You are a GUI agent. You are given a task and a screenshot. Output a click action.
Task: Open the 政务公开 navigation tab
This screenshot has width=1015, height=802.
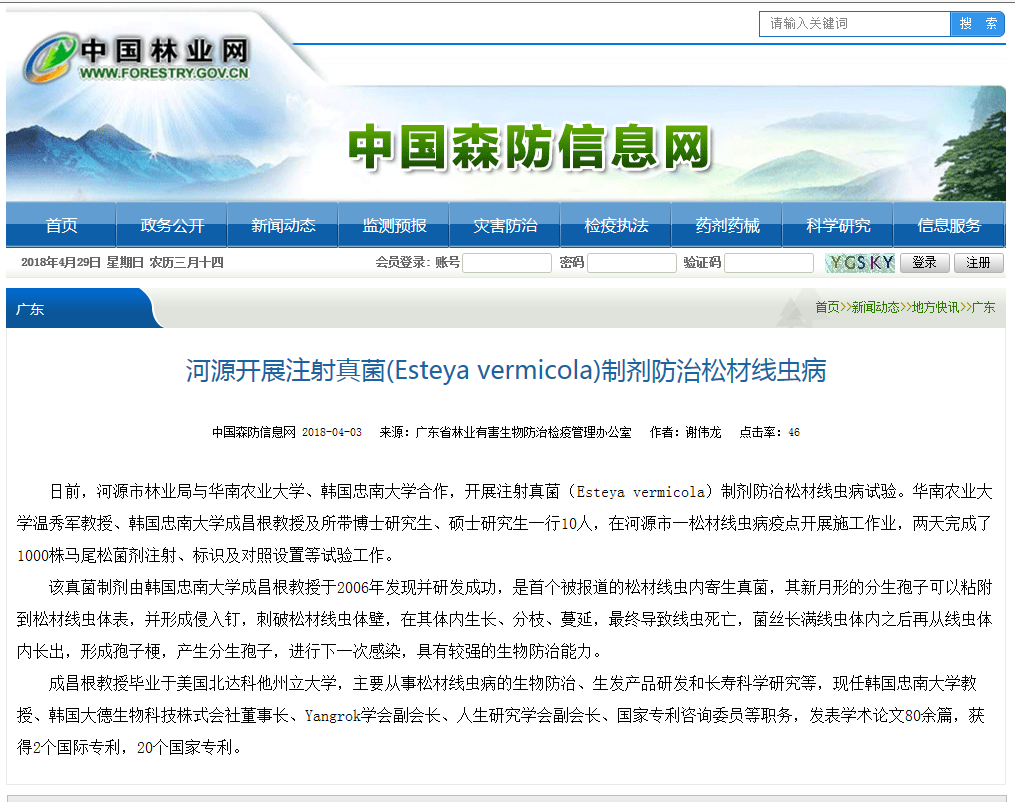[x=172, y=226]
